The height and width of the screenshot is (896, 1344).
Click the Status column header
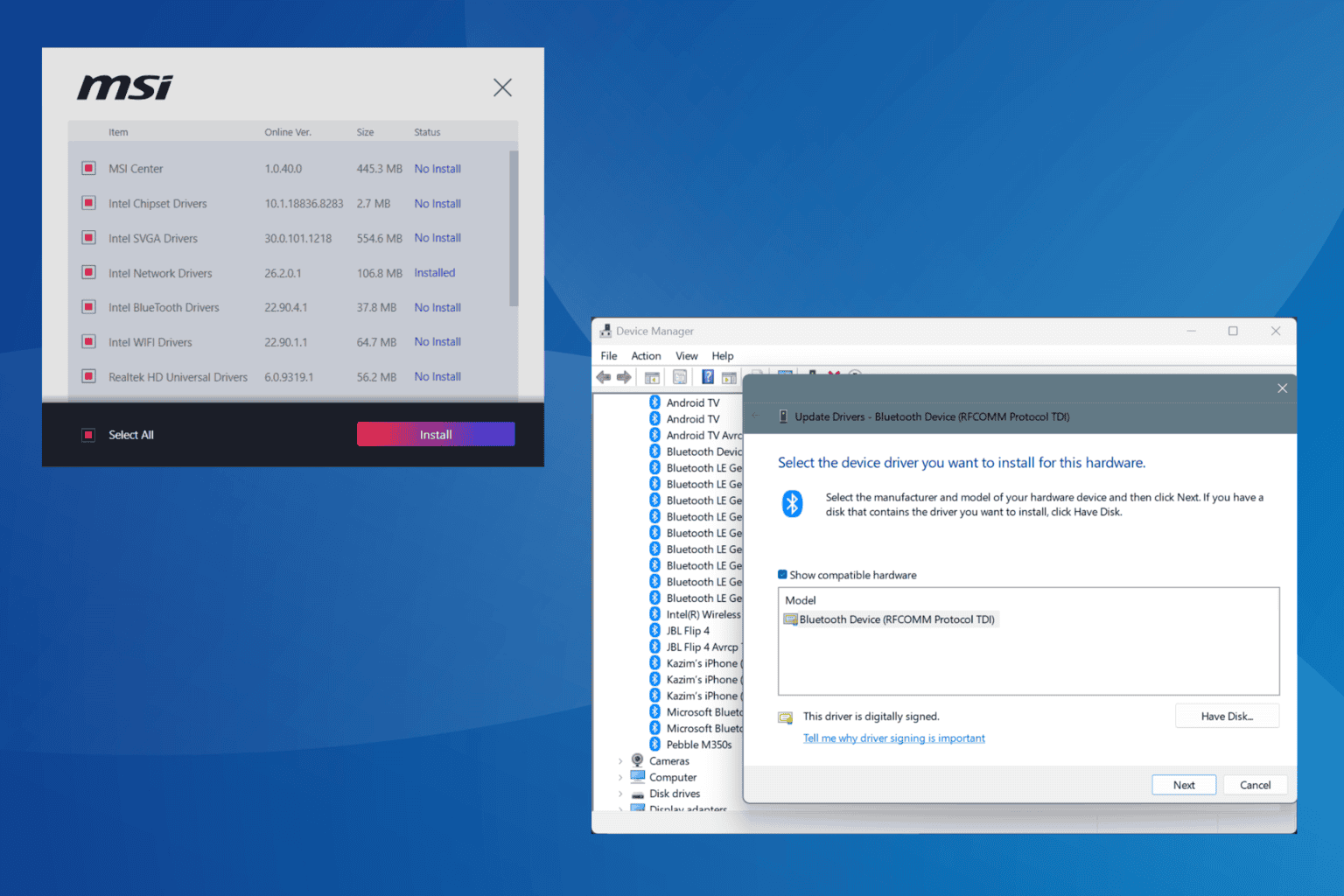427,132
